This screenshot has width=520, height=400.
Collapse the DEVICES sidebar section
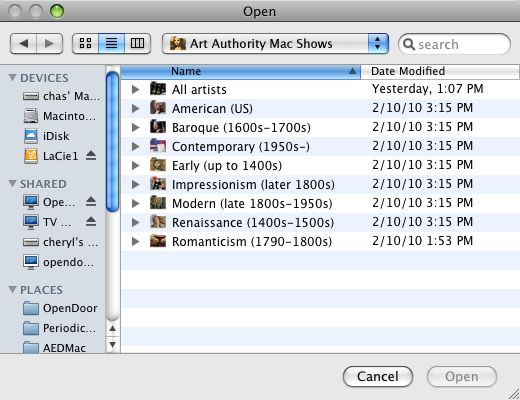(x=12, y=78)
